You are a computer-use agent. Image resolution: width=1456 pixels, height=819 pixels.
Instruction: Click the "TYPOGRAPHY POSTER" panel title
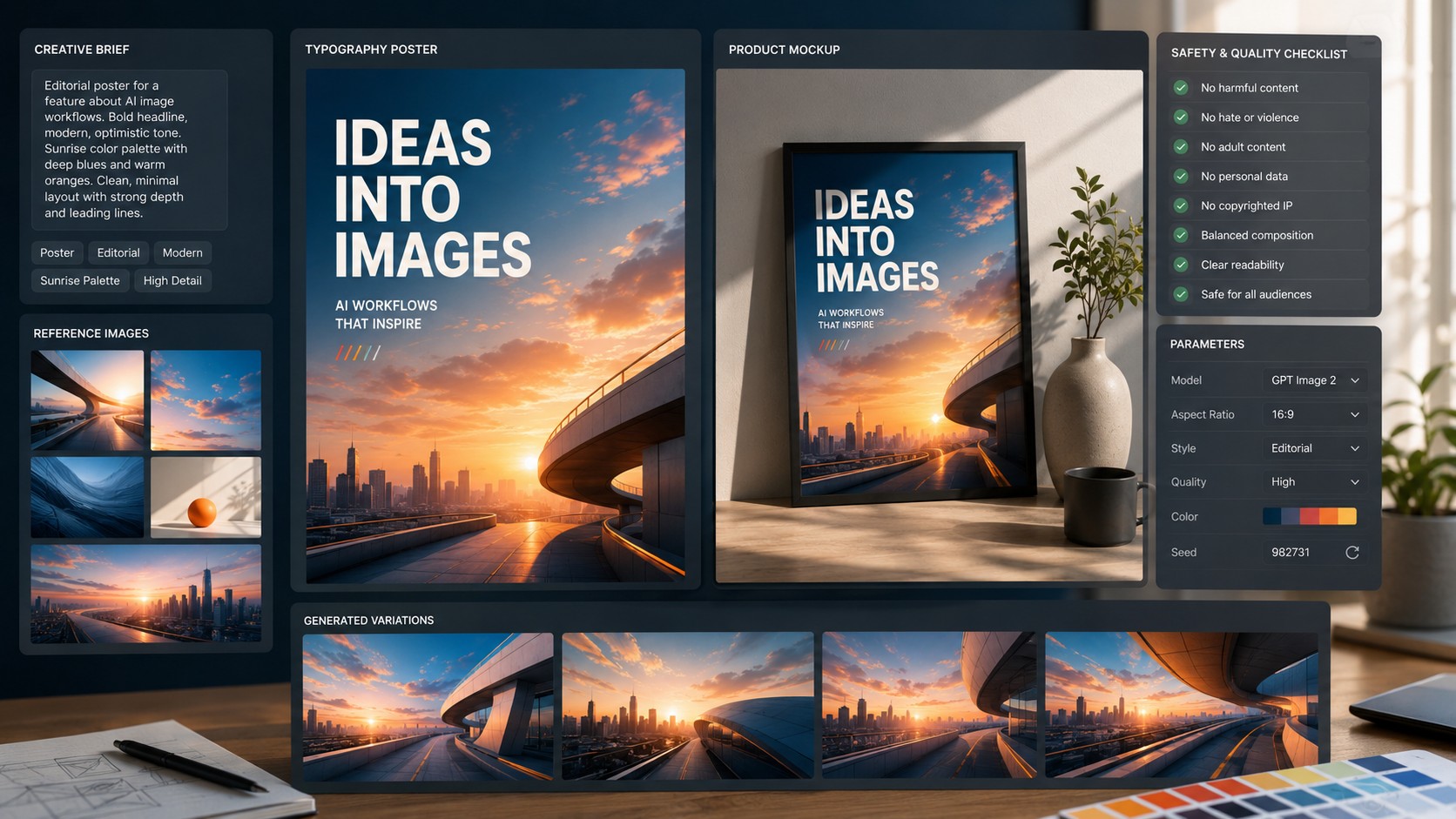coord(371,50)
